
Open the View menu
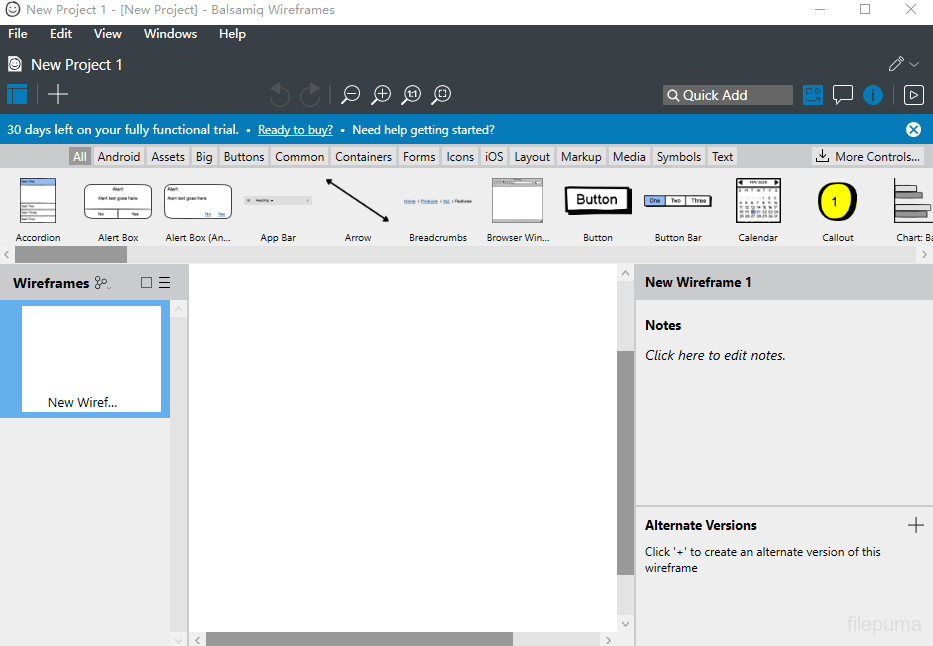click(108, 34)
